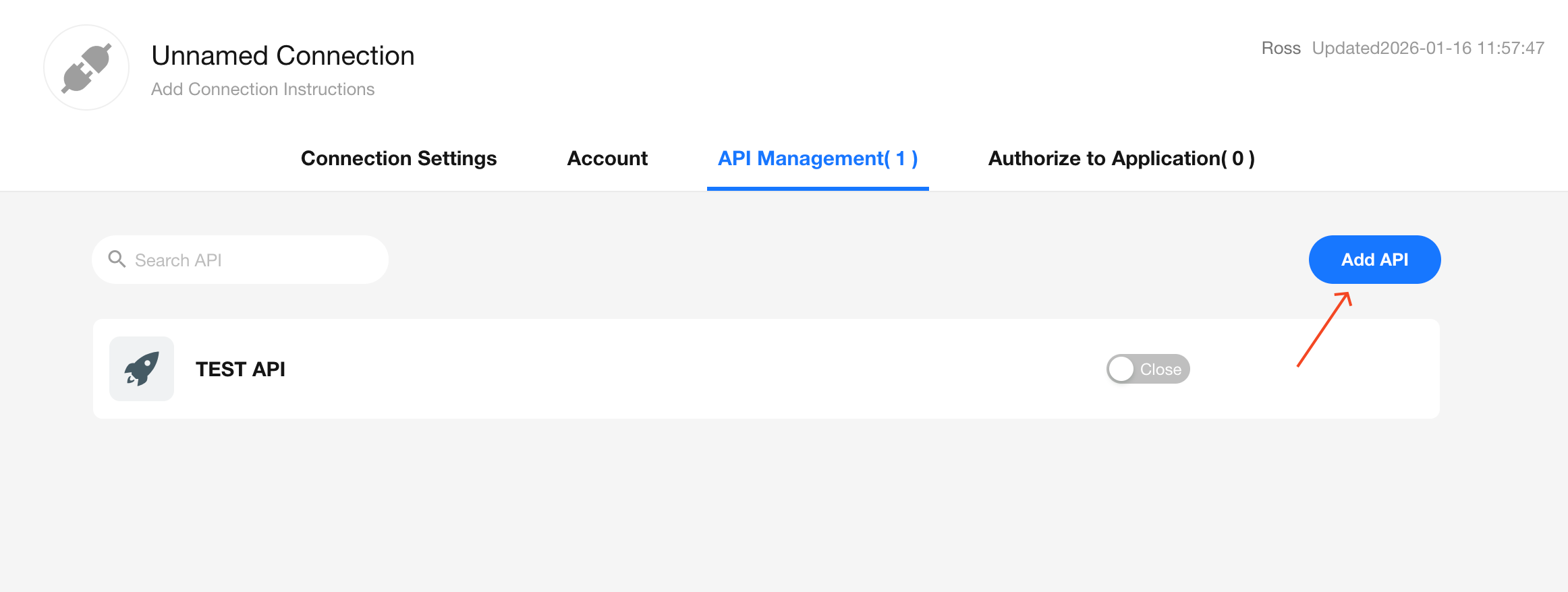This screenshot has width=1568, height=592.
Task: Click the magnifying glass search icon
Action: pos(117,260)
